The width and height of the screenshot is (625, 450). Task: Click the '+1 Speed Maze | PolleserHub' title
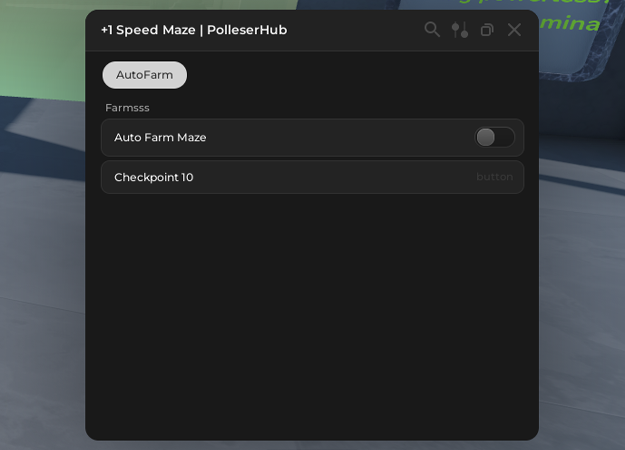[194, 30]
